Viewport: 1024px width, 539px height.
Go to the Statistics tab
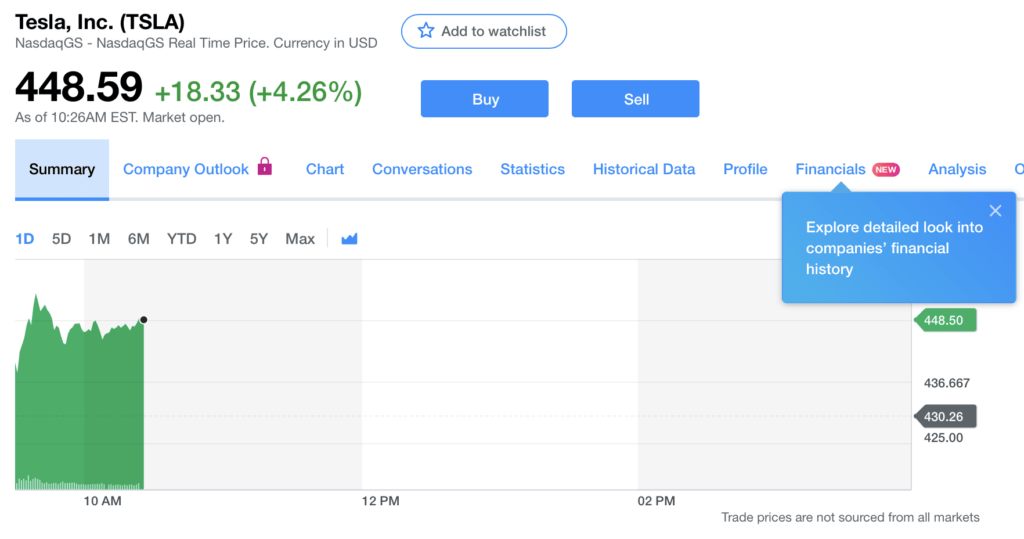coord(532,169)
